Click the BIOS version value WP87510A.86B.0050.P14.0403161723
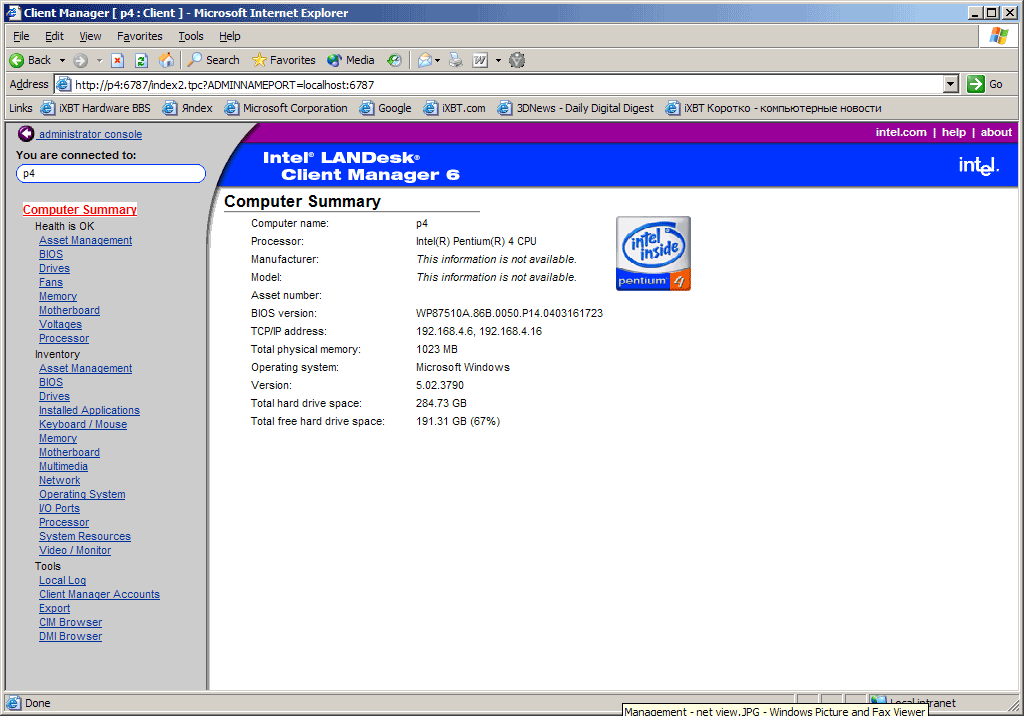 509,314
